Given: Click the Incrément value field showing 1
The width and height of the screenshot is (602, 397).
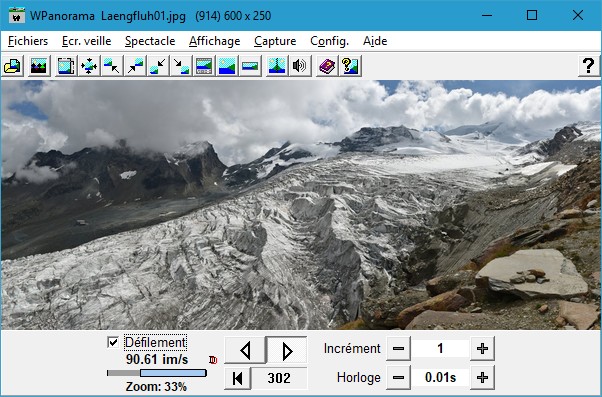Looking at the screenshot, I should (x=440, y=349).
